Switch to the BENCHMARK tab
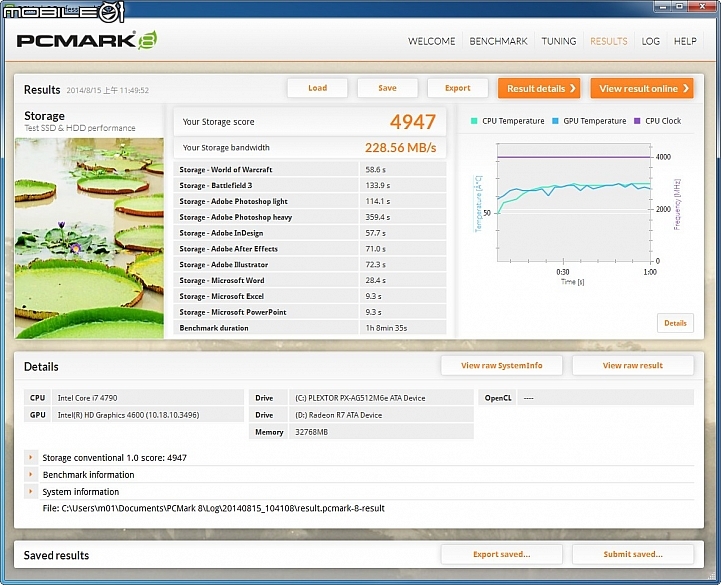This screenshot has height=585, width=721. 498,41
